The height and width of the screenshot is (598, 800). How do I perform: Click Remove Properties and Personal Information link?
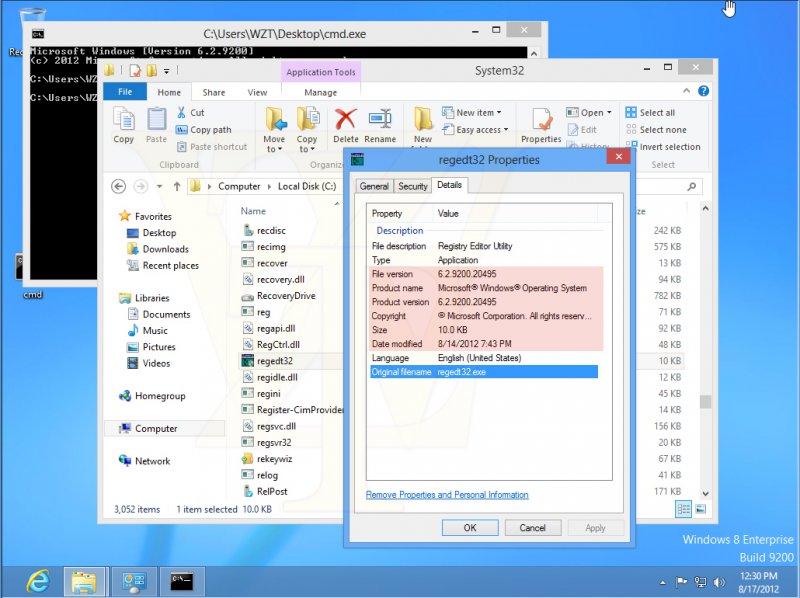(447, 495)
